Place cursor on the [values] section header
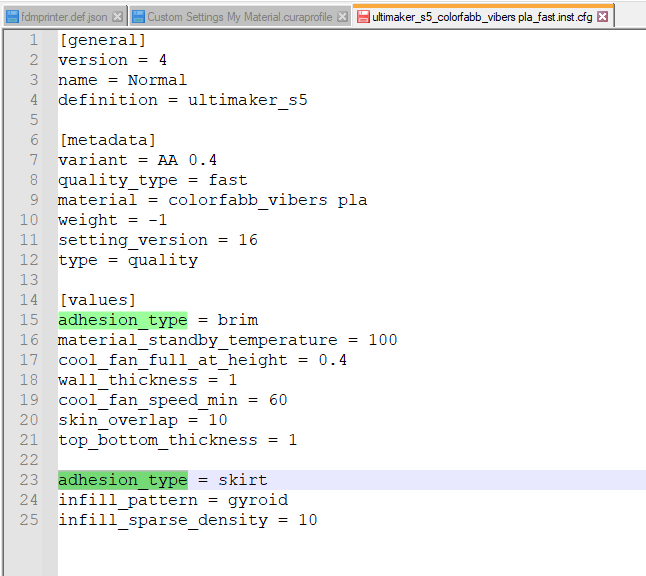The image size is (646, 576). pyautogui.click(x=97, y=300)
